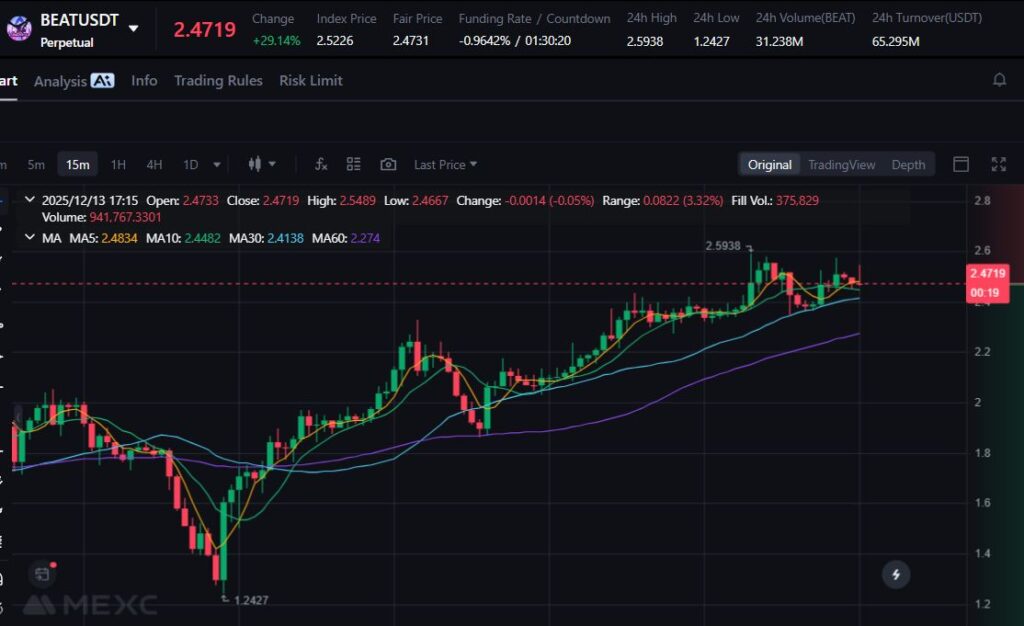Take a chart screenshot with camera icon
The height and width of the screenshot is (626, 1024).
click(x=388, y=164)
